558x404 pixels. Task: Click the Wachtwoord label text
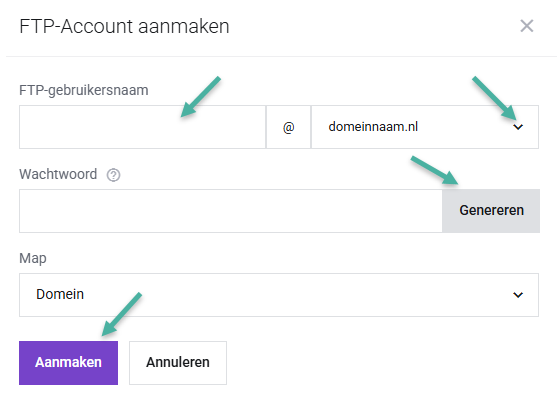tap(58, 174)
